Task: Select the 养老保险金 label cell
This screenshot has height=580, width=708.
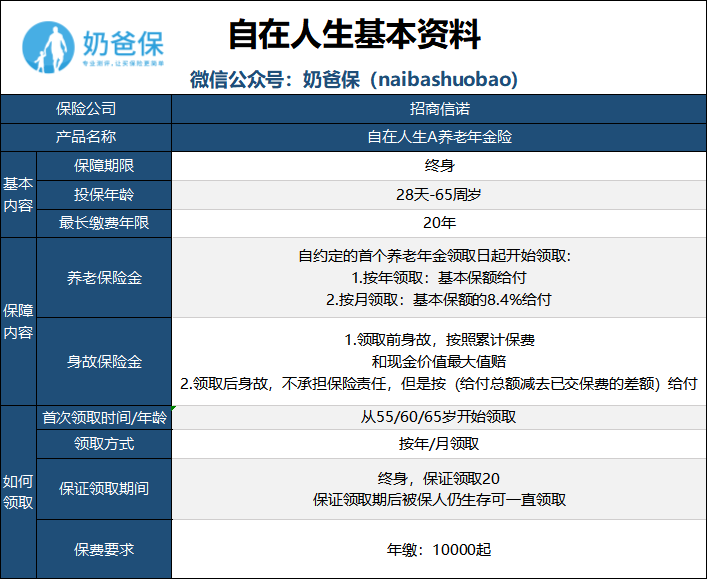Action: (104, 278)
